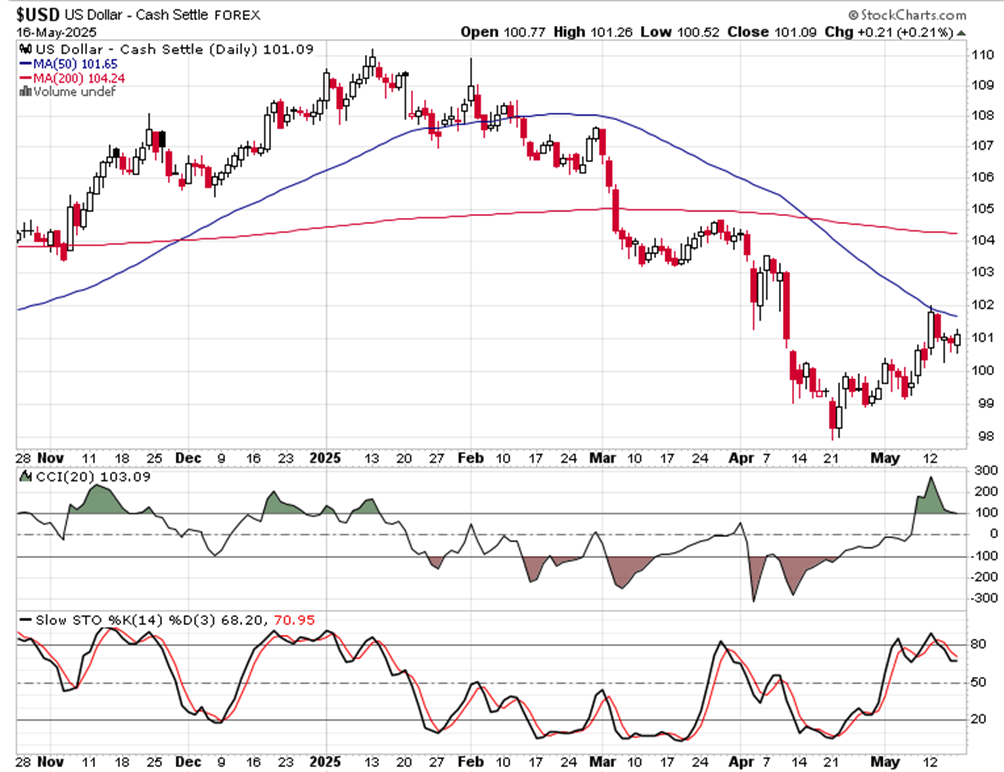This screenshot has width=1004, height=772.
Task: Click the 2025 label on the price axis
Action: (325, 458)
